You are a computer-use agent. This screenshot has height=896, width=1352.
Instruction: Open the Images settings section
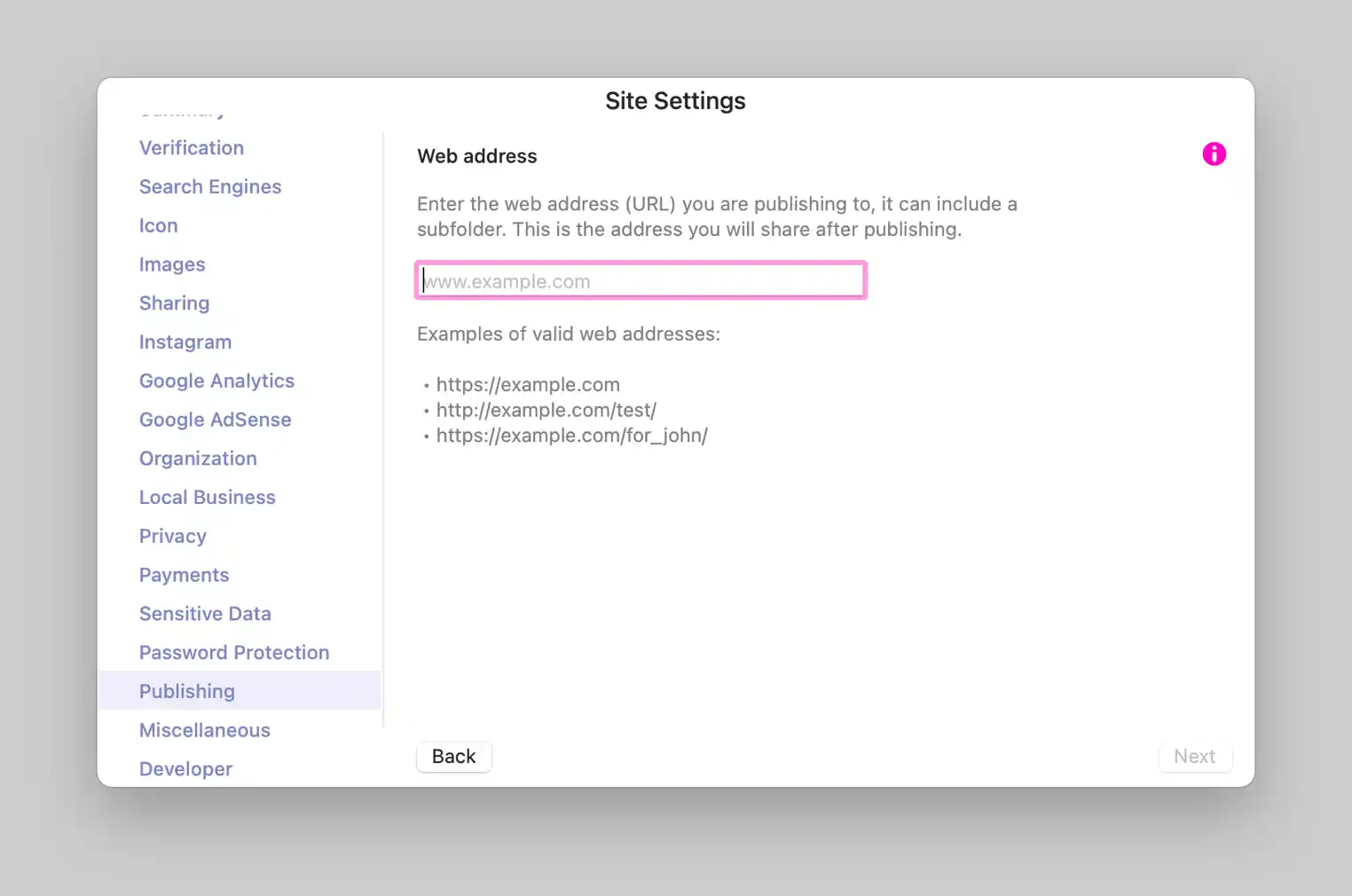[x=172, y=264]
